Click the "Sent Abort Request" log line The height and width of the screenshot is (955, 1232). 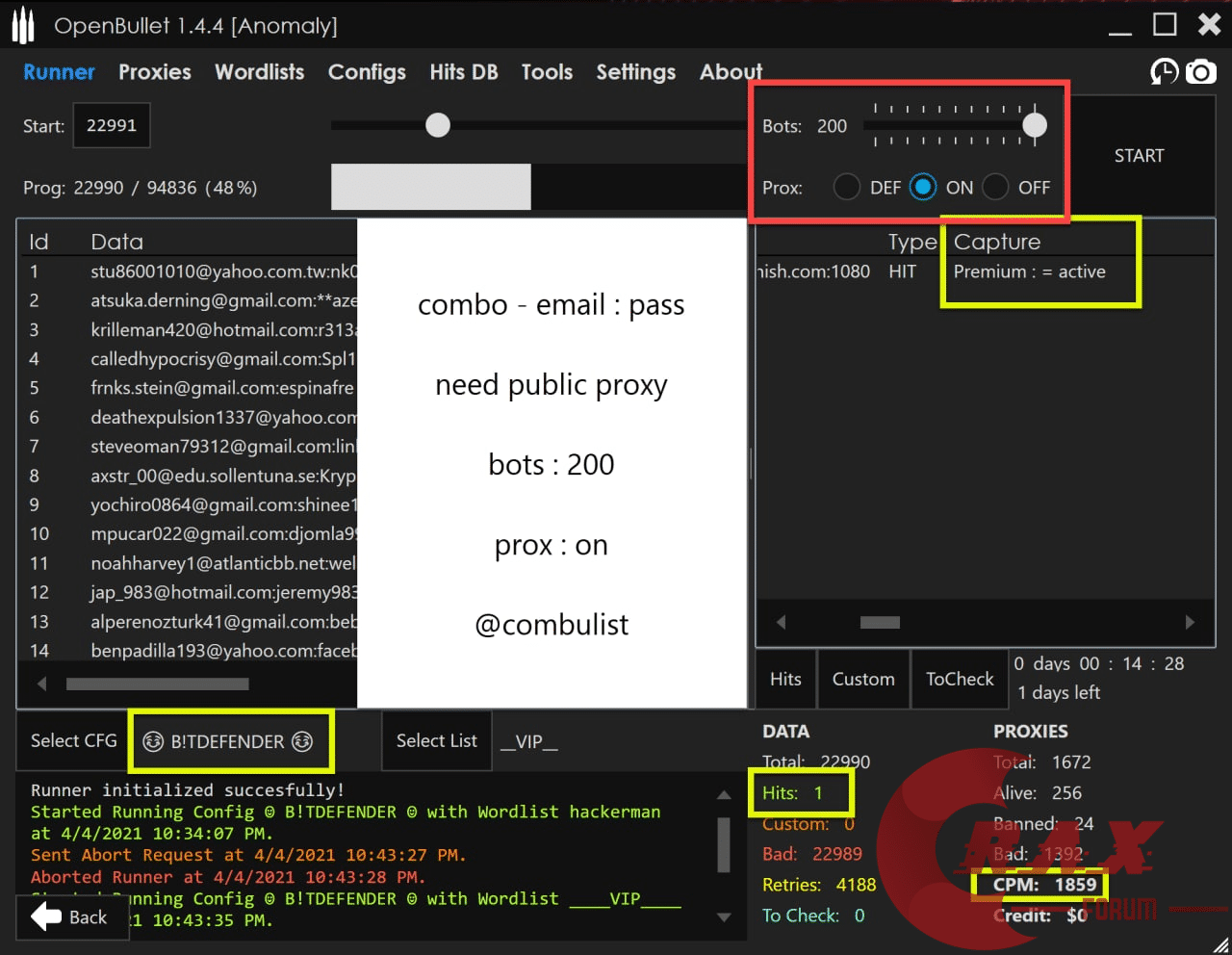pos(248,855)
